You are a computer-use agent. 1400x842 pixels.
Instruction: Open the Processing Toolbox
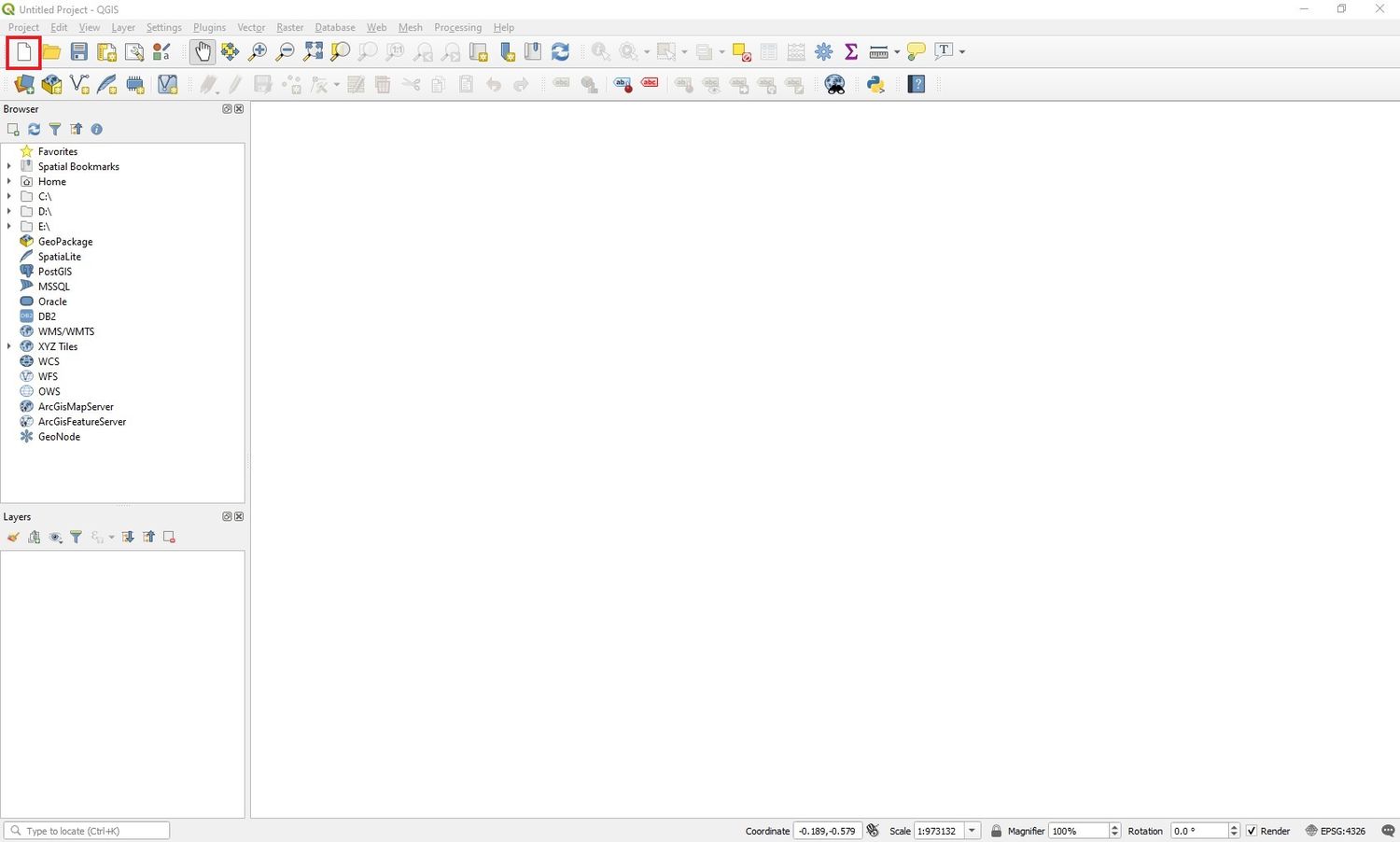823,51
